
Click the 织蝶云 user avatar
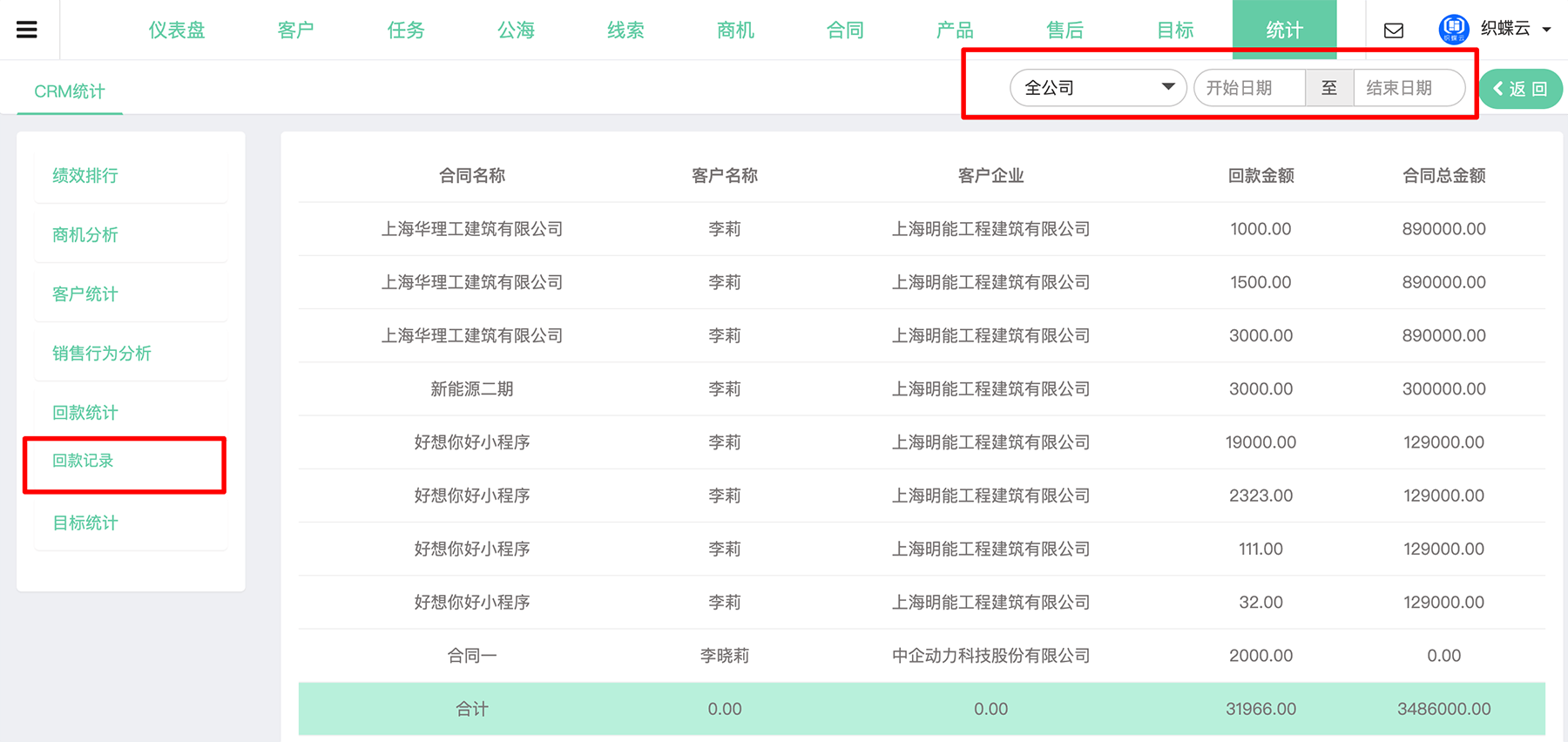pyautogui.click(x=1453, y=30)
